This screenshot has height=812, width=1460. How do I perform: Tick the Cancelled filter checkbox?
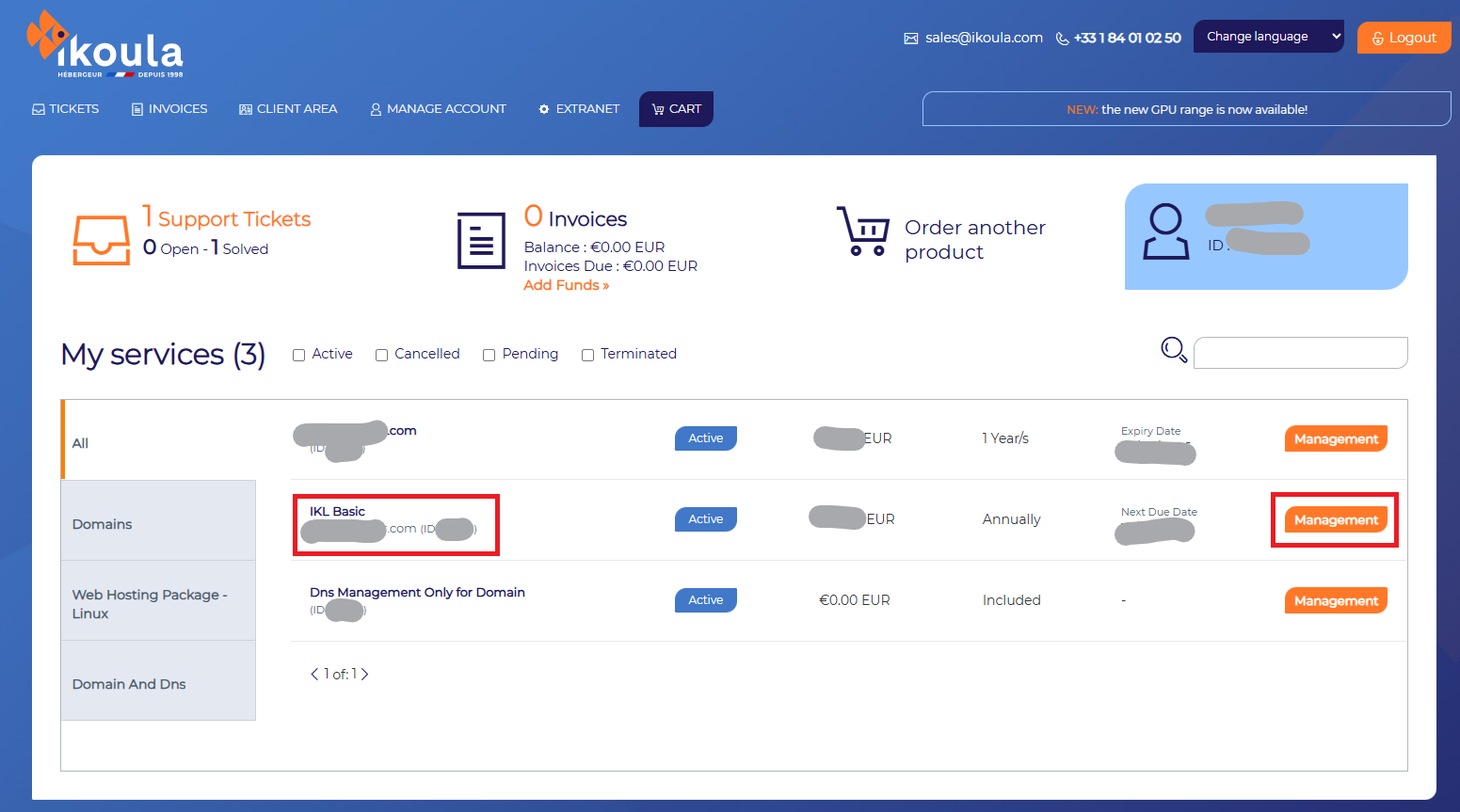[381, 355]
